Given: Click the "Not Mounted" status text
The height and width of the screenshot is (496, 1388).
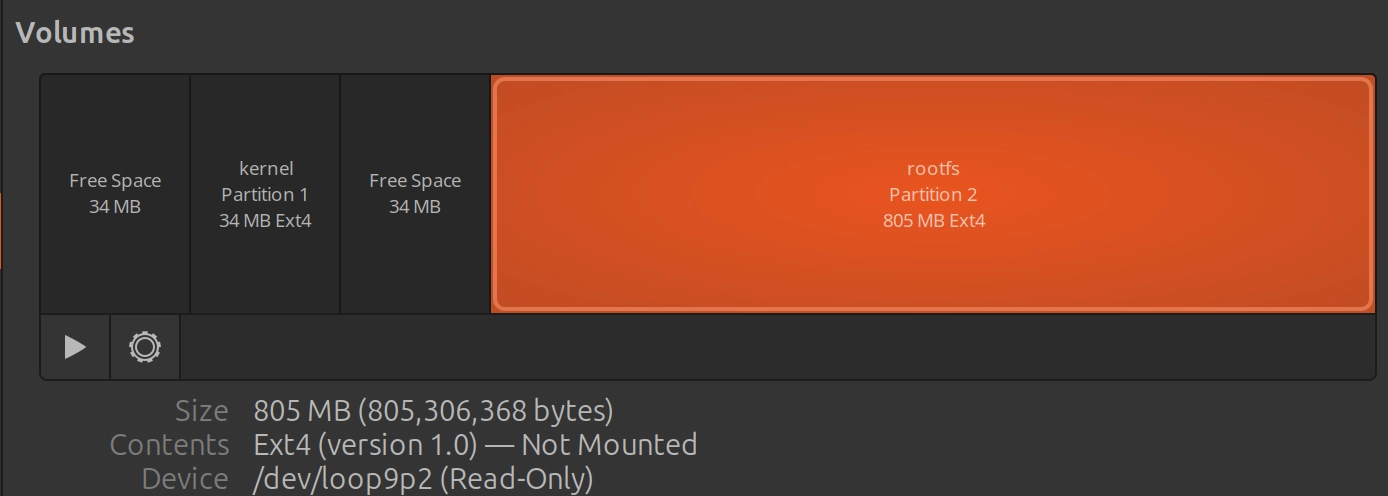Looking at the screenshot, I should pos(609,444).
